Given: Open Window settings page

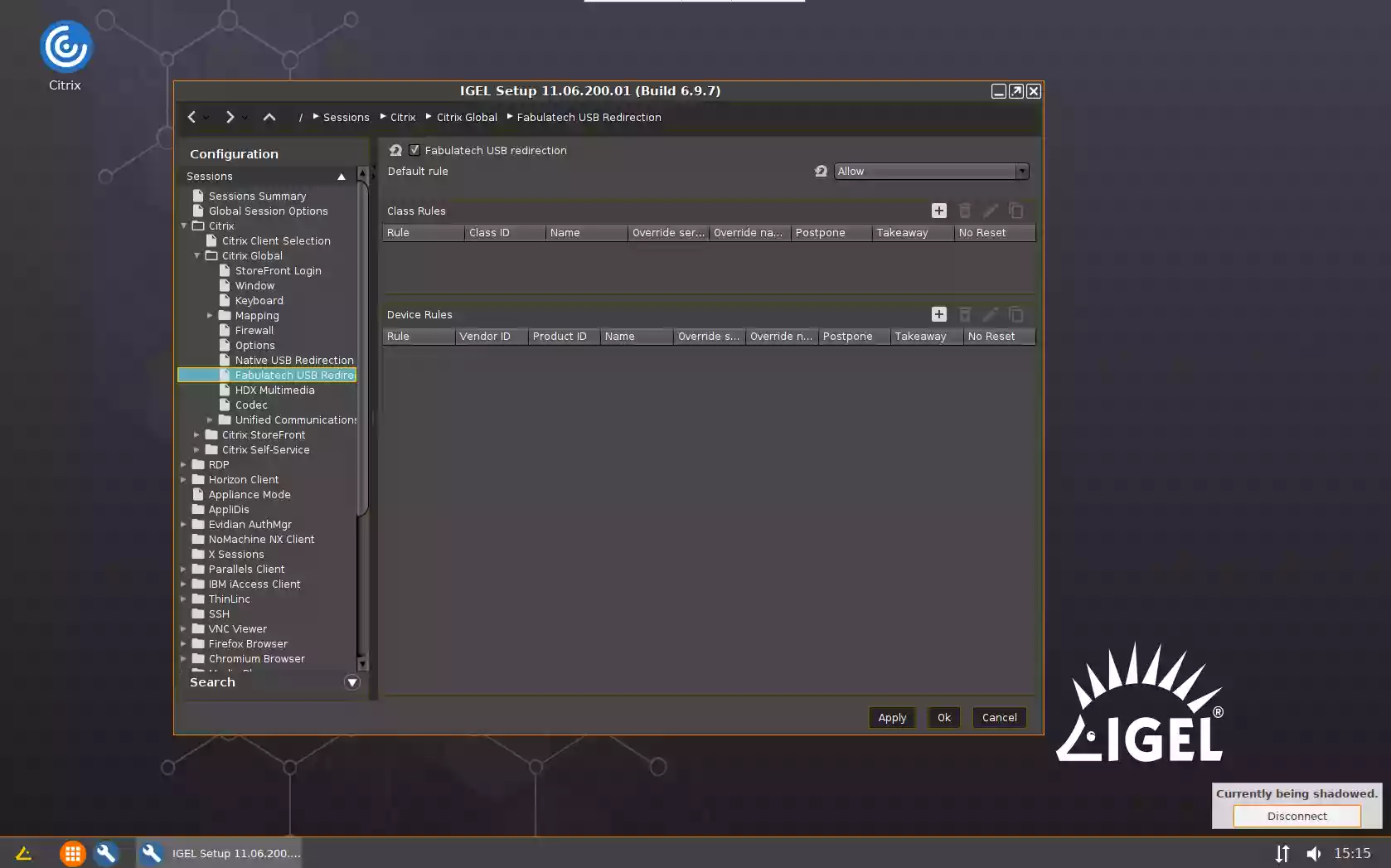Looking at the screenshot, I should tap(254, 285).
